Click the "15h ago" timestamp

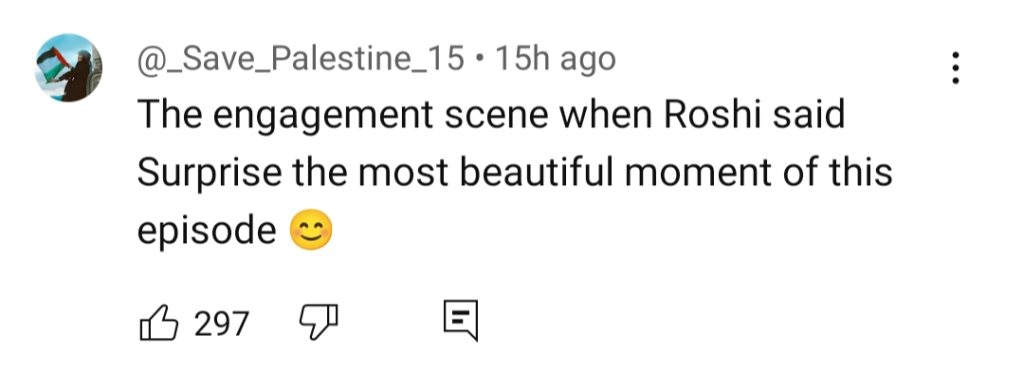555,59
